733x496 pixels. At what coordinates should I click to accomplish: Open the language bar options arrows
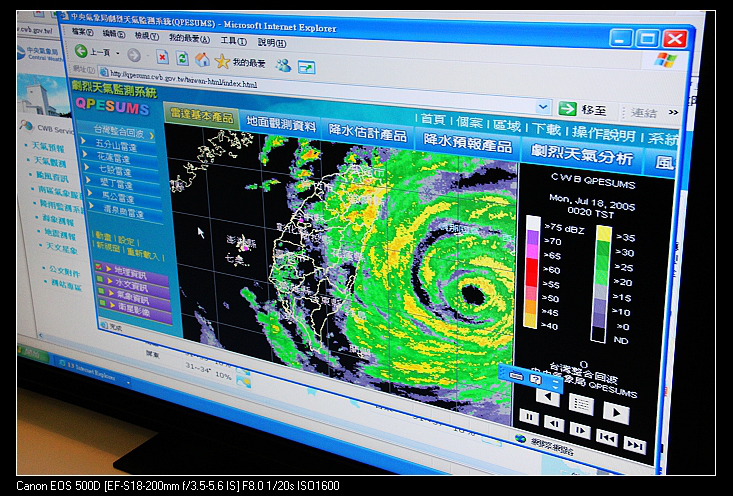pos(554,384)
